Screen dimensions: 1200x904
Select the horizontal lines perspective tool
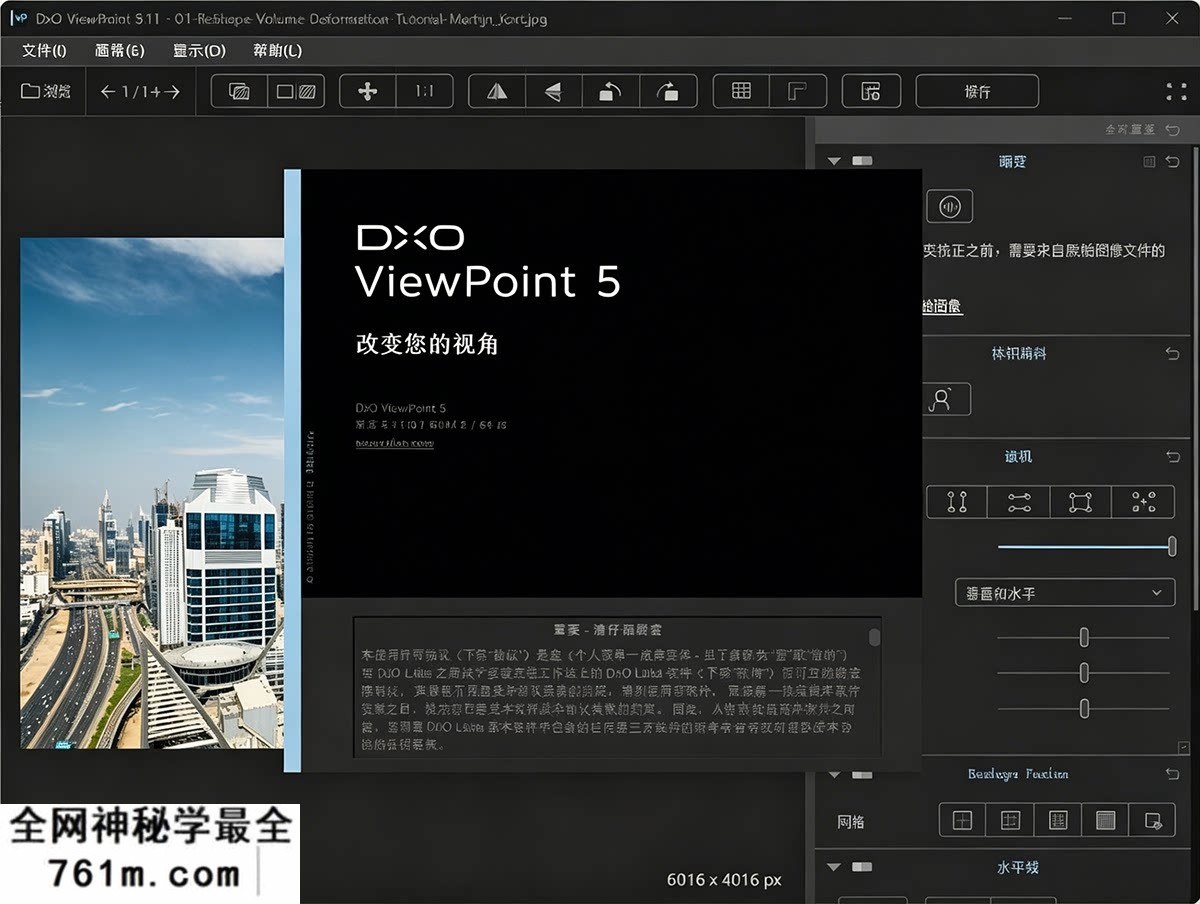point(1019,502)
